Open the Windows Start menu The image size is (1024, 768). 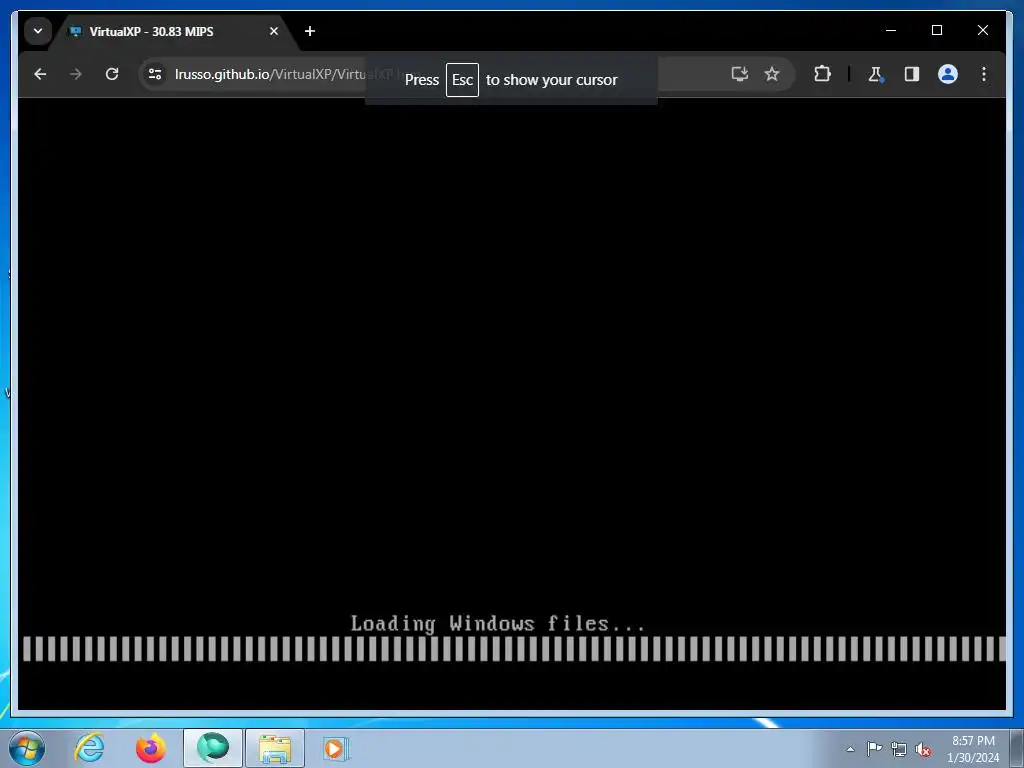coord(27,748)
